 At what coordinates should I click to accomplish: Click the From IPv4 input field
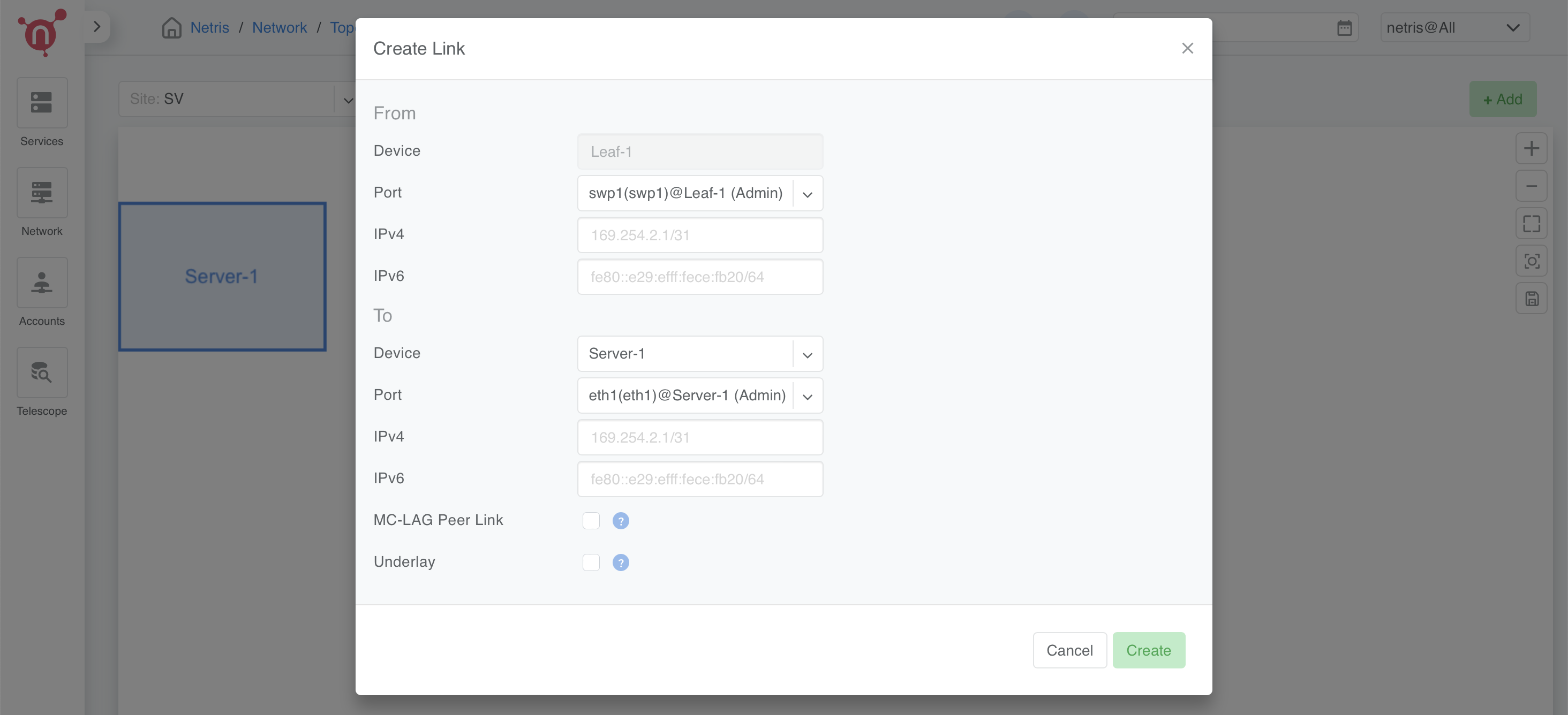700,235
